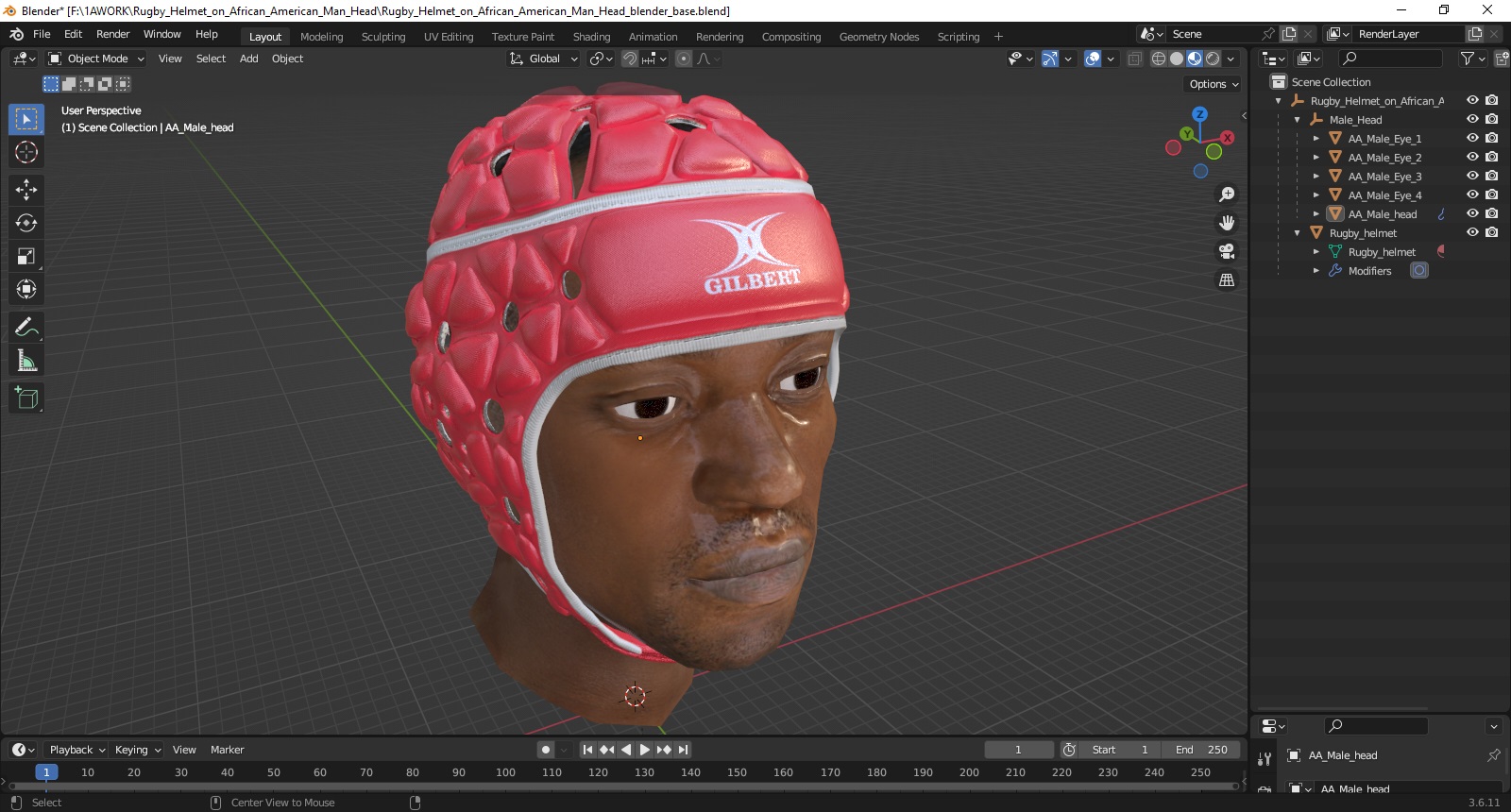
Task: Switch to the Shading workspace tab
Action: (591, 37)
